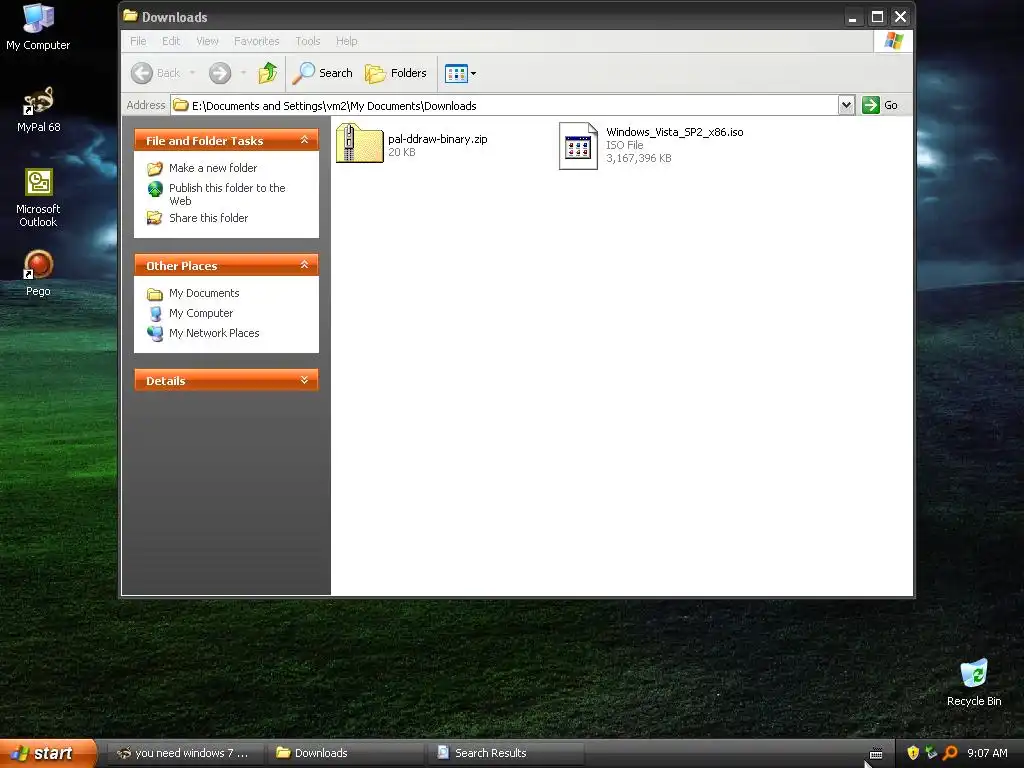Viewport: 1024px width, 768px height.
Task: Click the keyboard tray icon
Action: point(876,754)
